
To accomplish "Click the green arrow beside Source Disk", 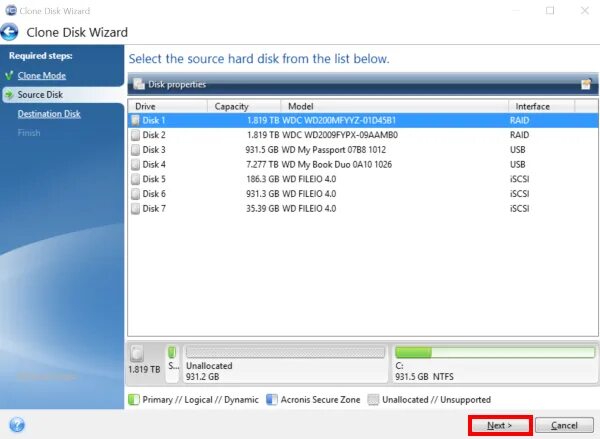I will click(9, 95).
